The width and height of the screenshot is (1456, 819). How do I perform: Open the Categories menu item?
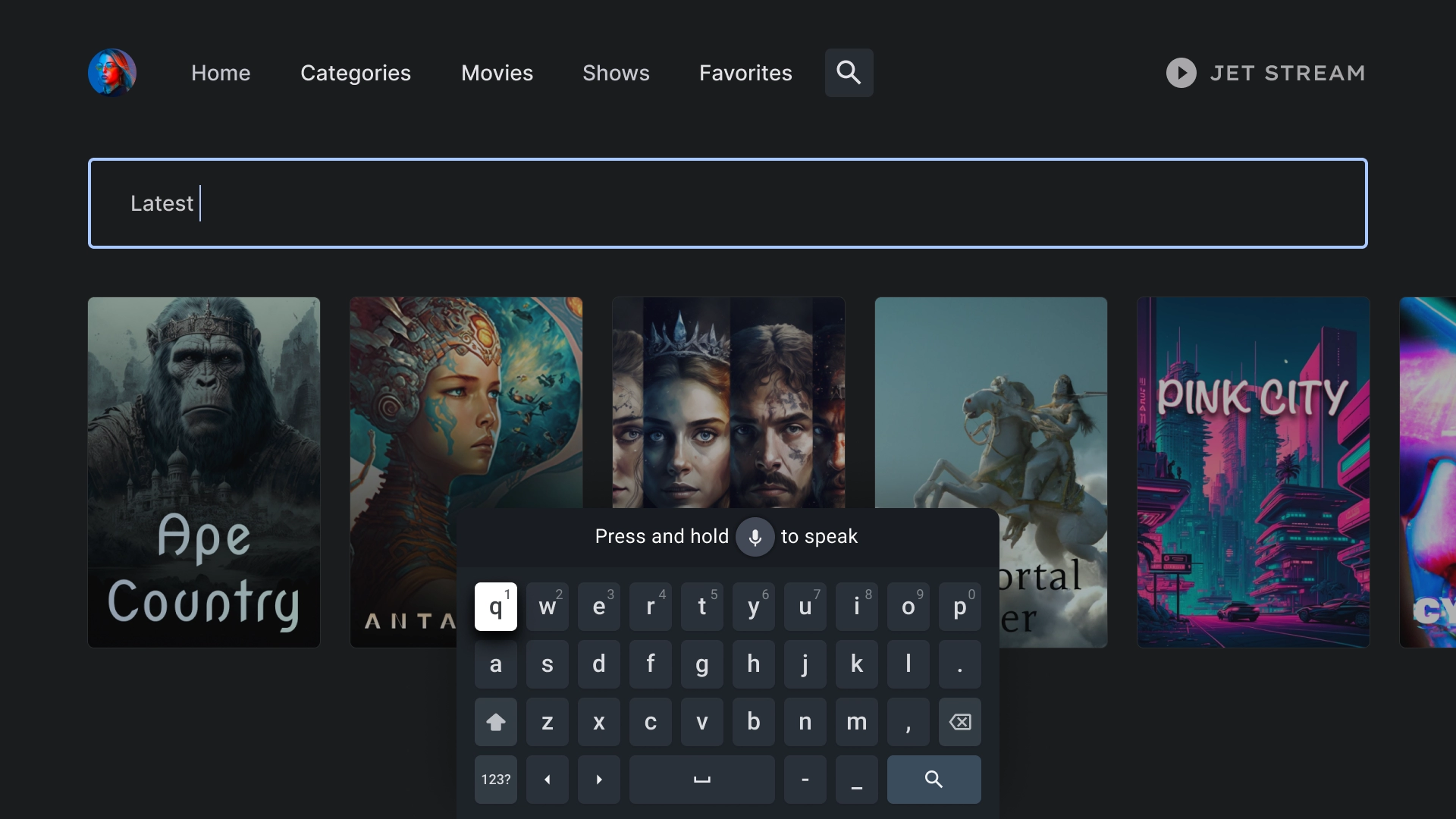(356, 72)
